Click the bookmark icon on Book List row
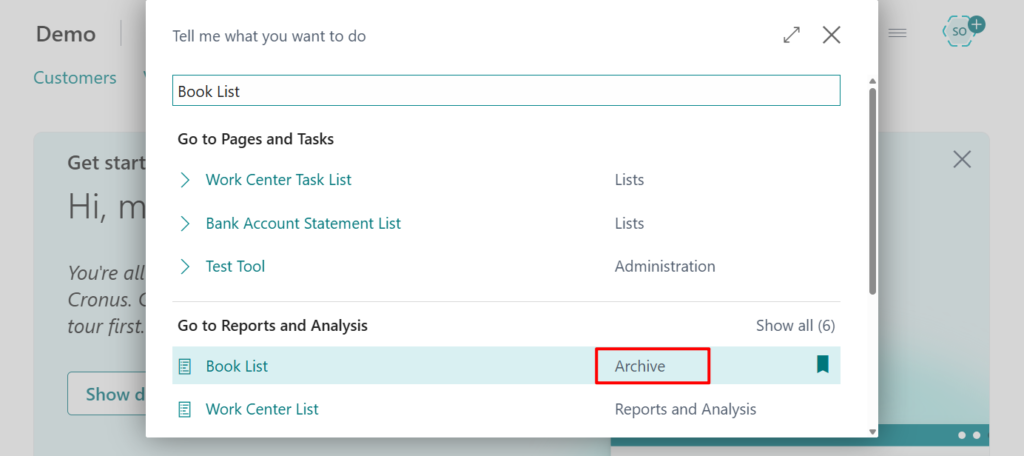The width and height of the screenshot is (1024, 456). click(x=822, y=365)
